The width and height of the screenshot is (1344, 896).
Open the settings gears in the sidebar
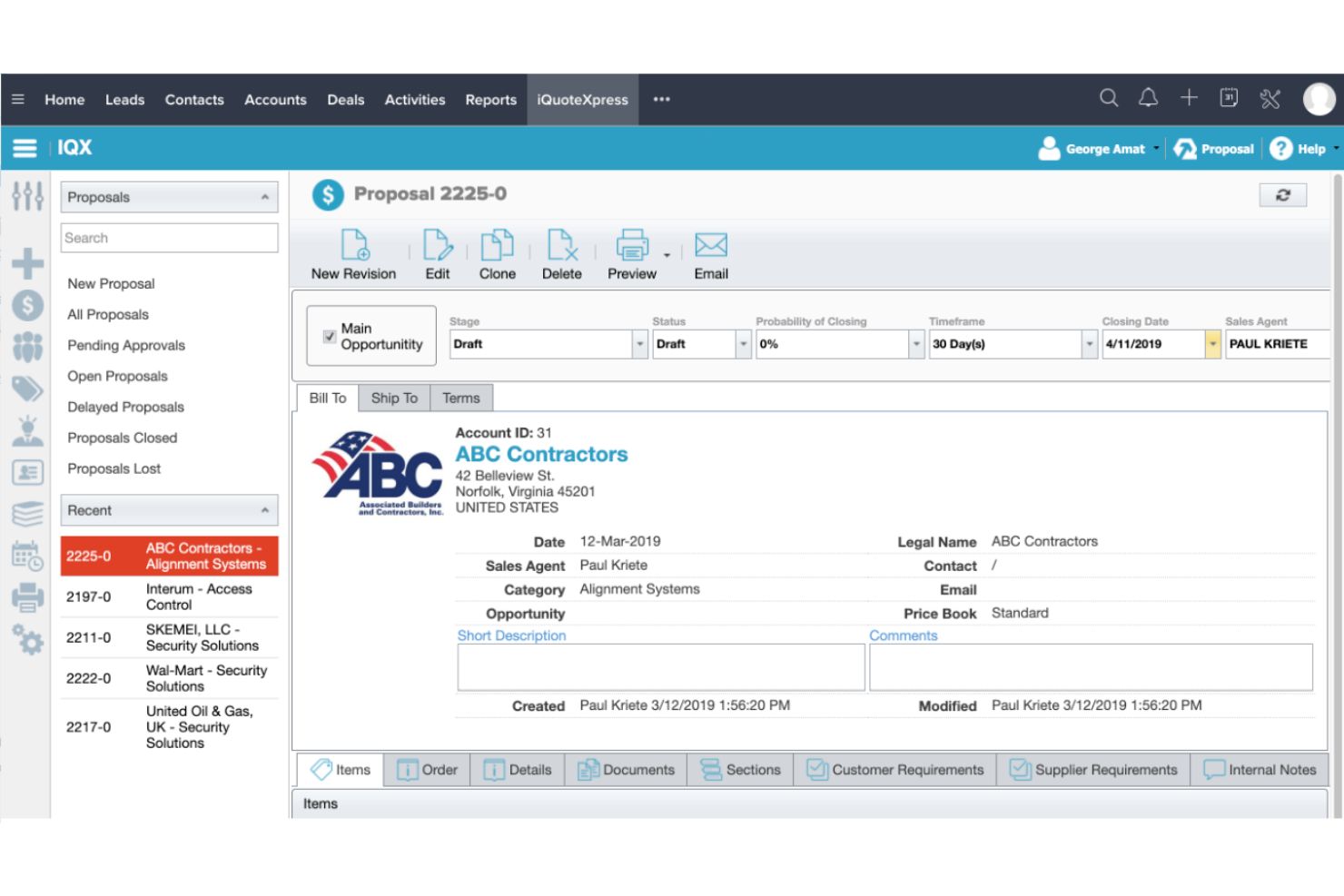coord(27,640)
